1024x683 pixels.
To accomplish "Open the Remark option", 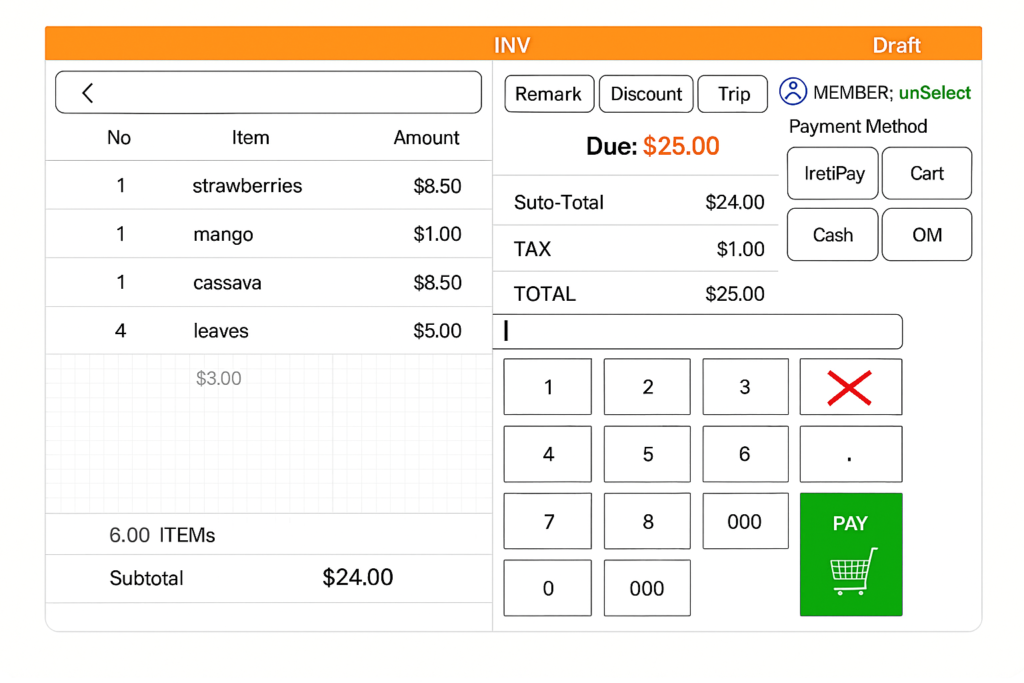I will pyautogui.click(x=549, y=94).
